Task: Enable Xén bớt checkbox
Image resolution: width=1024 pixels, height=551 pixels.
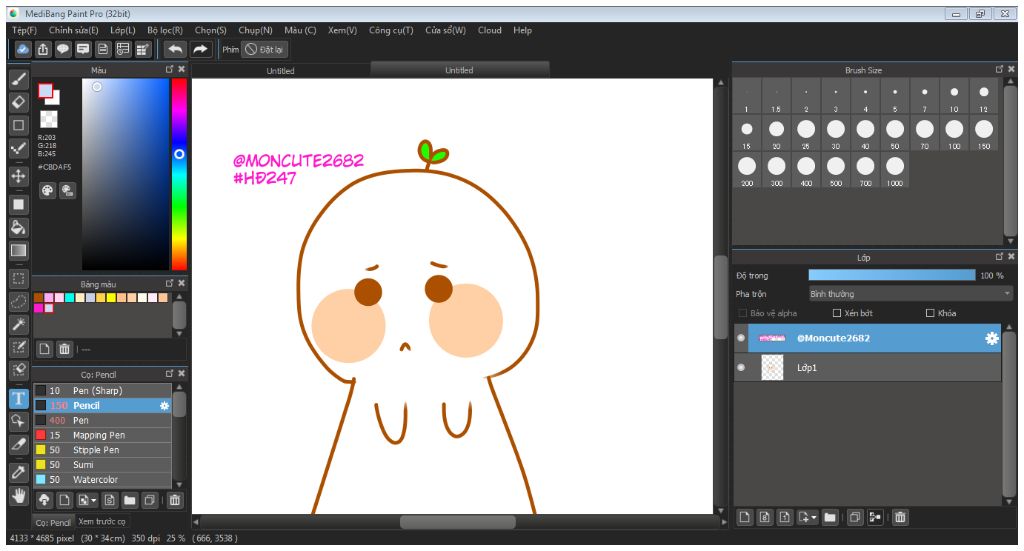Action: click(x=837, y=313)
